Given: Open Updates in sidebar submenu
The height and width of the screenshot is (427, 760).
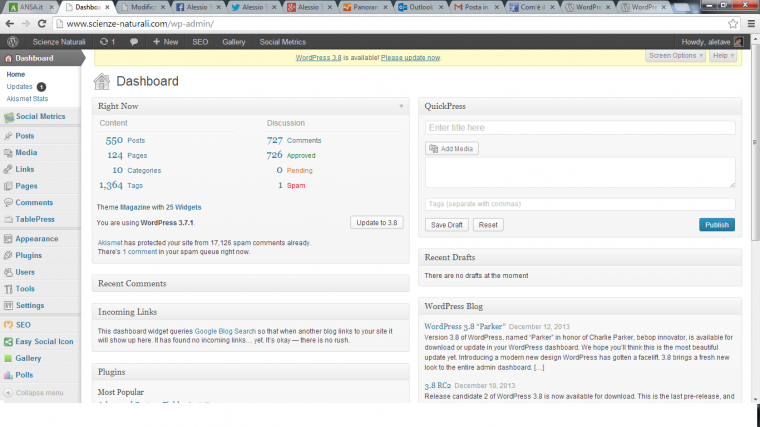Looking at the screenshot, I should click(x=19, y=86).
